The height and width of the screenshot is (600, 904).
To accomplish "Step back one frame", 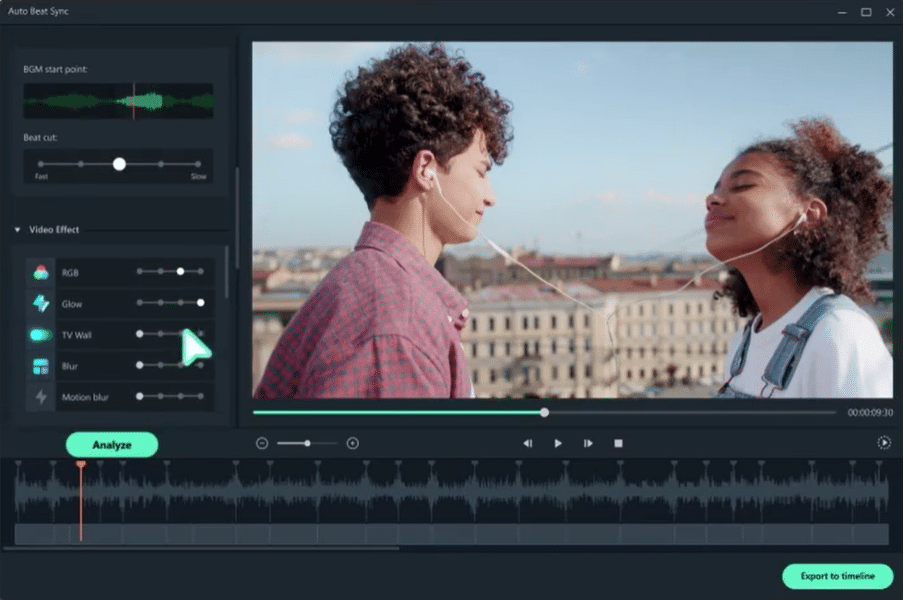I will pos(528,443).
